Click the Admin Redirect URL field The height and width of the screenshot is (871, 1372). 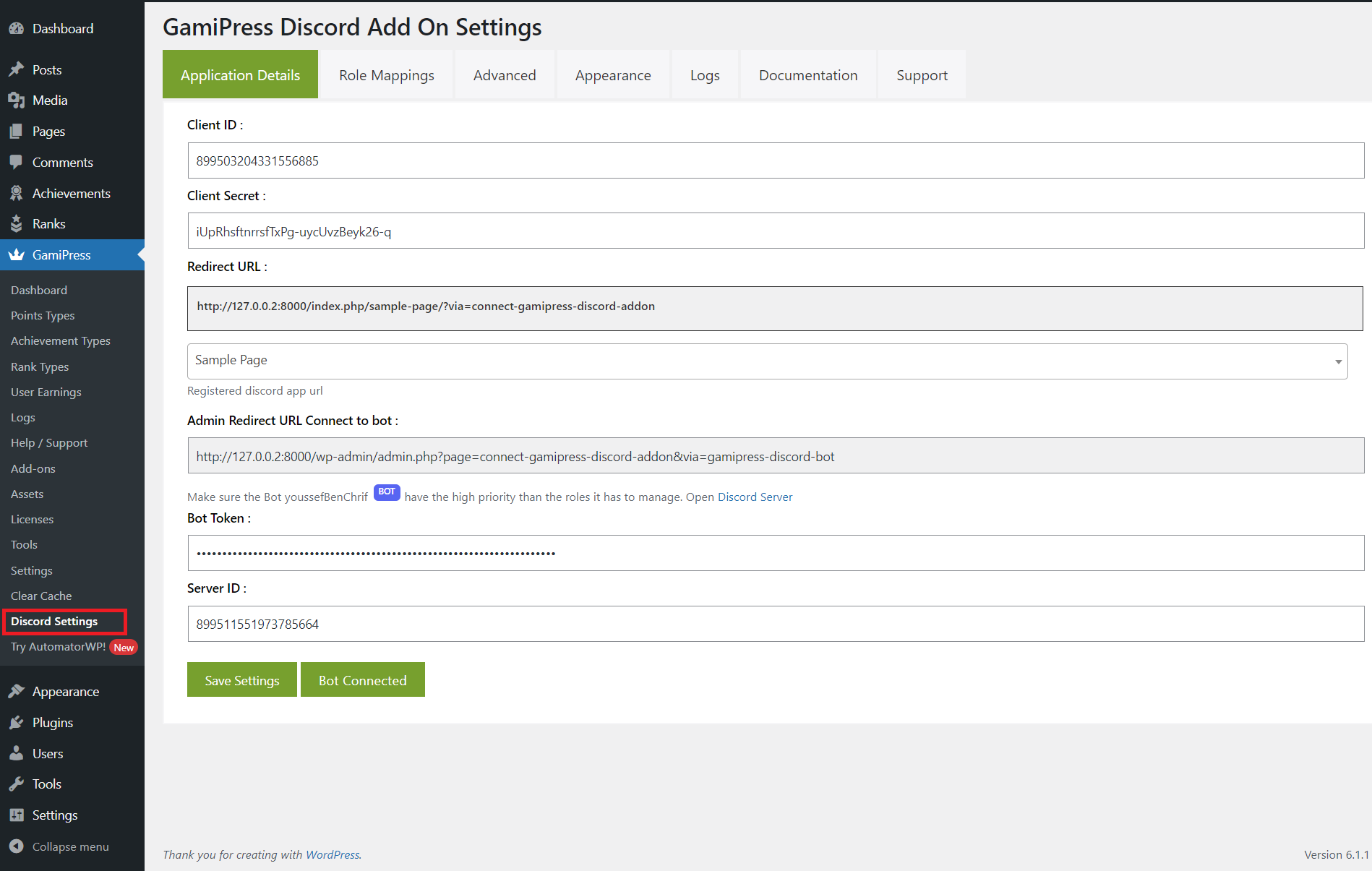[x=776, y=456]
